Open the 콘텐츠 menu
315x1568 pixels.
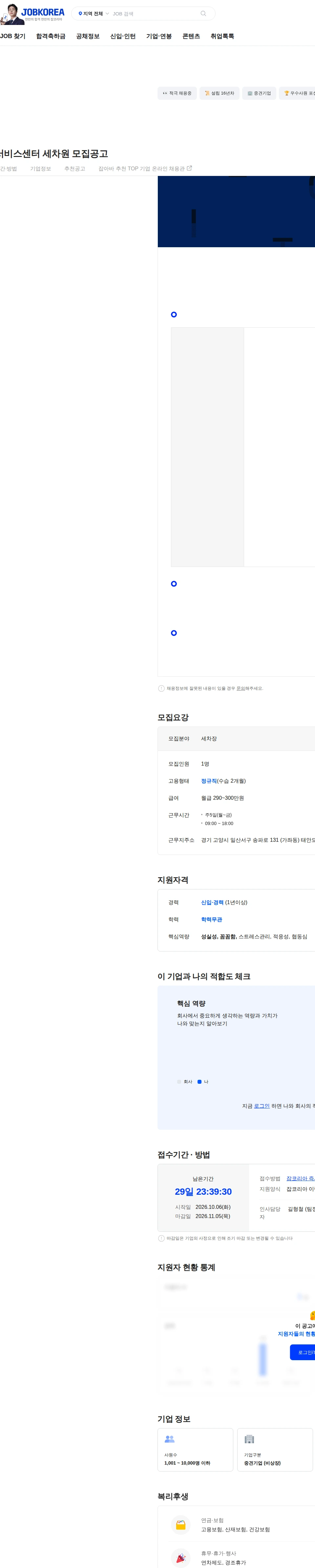pos(191,36)
